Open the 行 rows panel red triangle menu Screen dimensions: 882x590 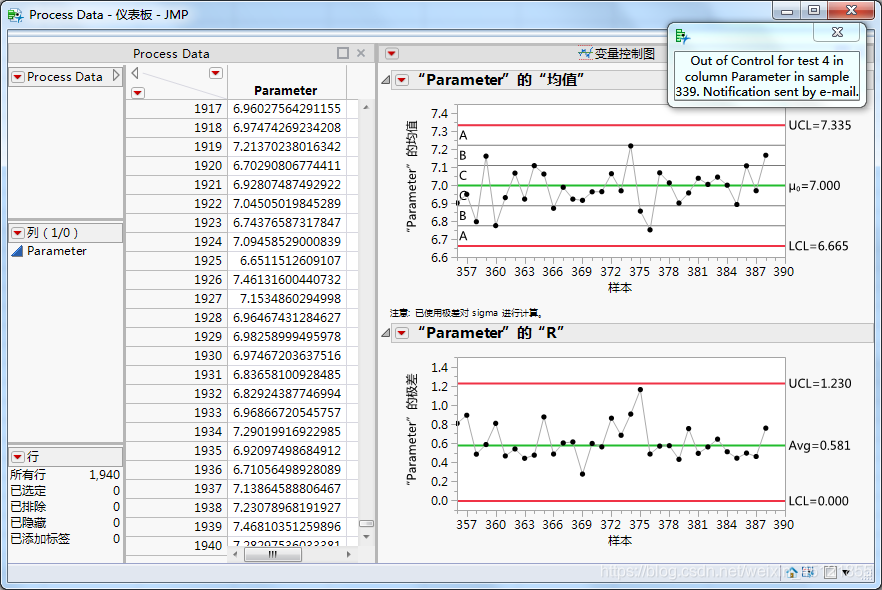(18, 457)
